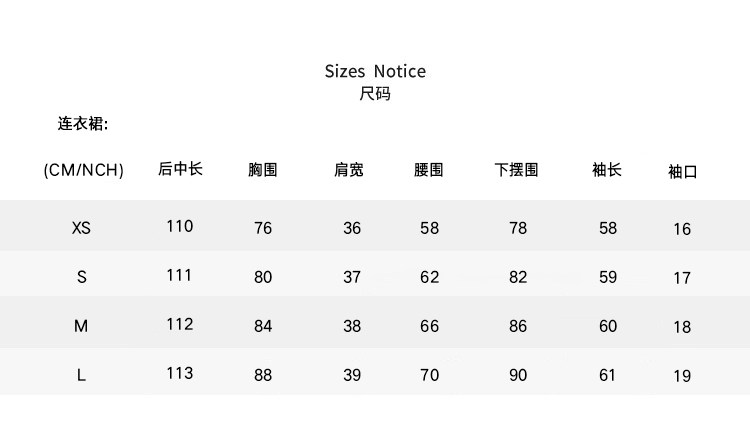Image resolution: width=750 pixels, height=439 pixels.
Task: Select the 连衣裙 label
Action: (82, 125)
